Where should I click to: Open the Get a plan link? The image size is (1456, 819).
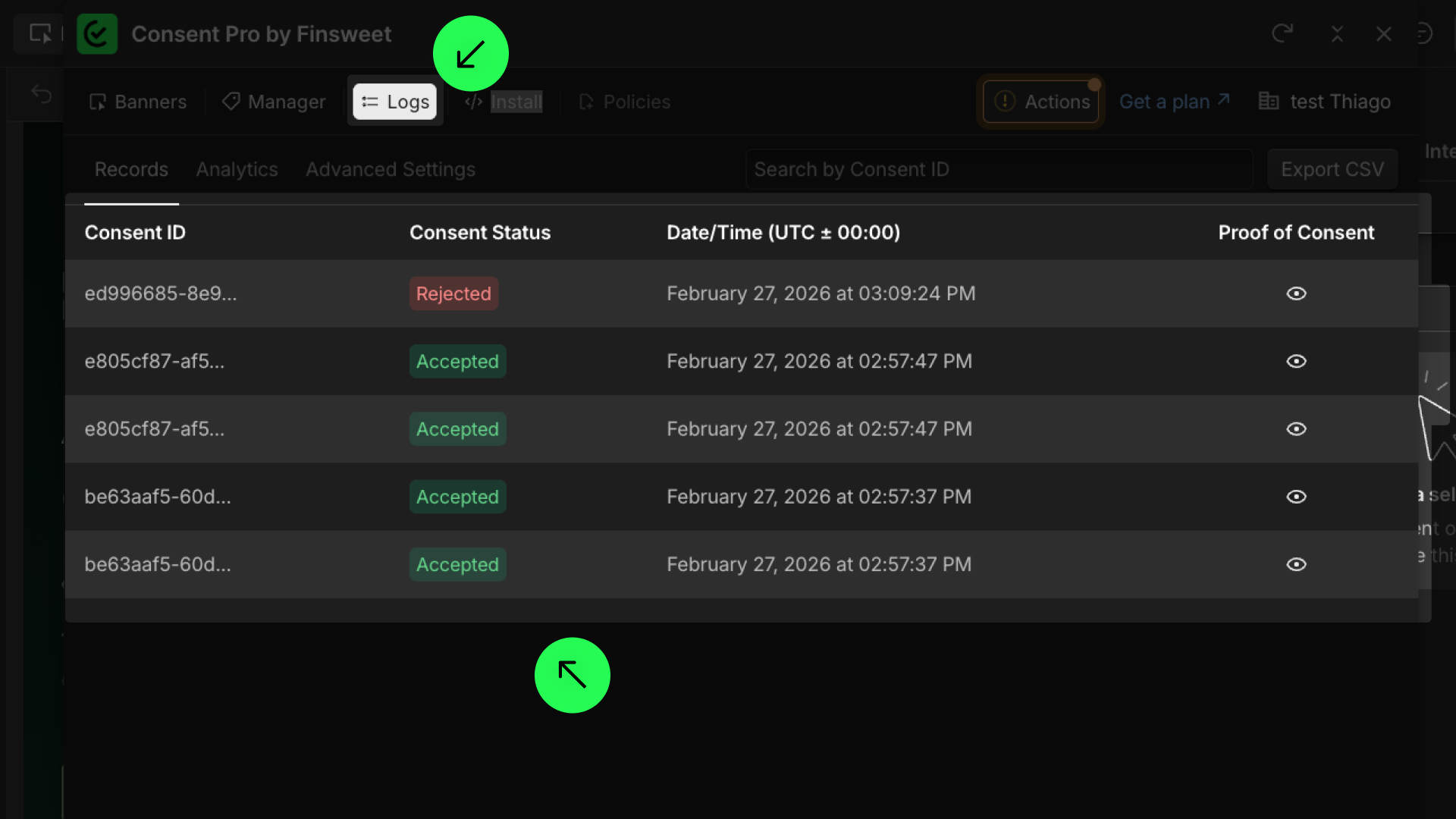pyautogui.click(x=1173, y=102)
